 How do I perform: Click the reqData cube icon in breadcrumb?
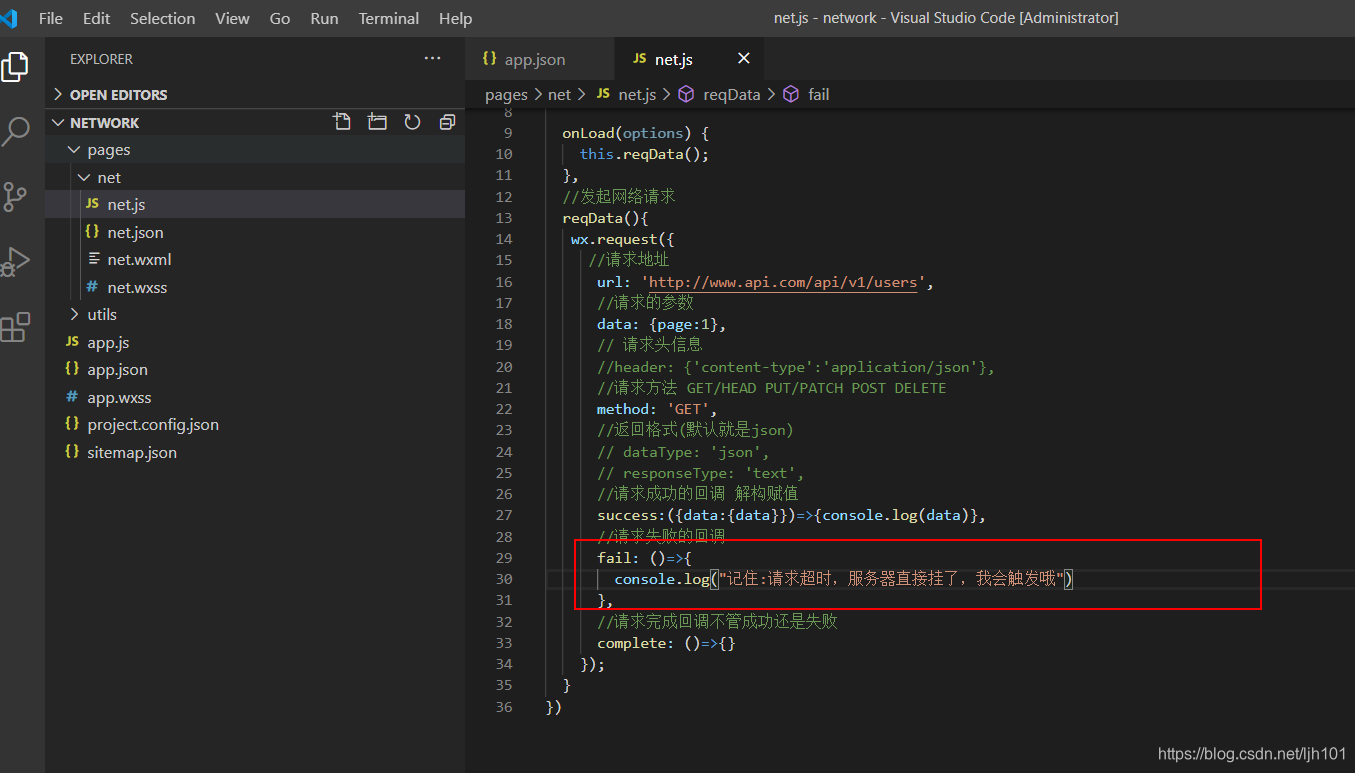tap(686, 94)
